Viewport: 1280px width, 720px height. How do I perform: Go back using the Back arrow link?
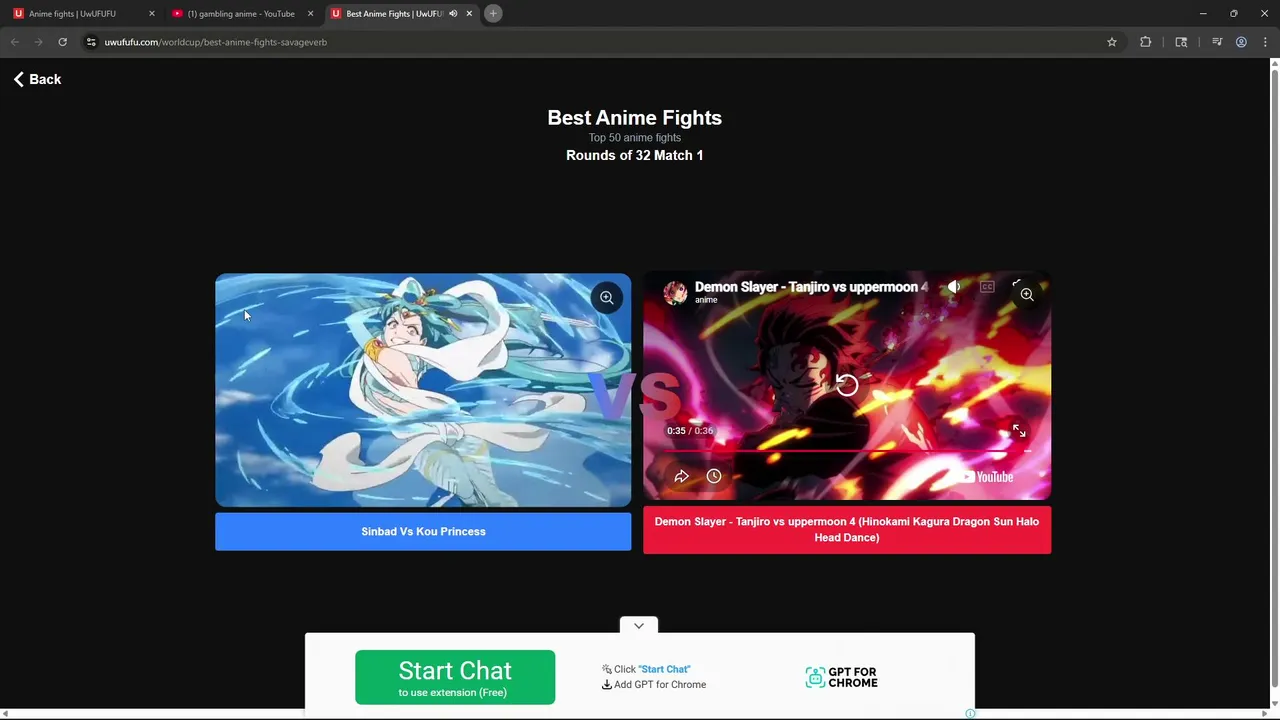click(x=37, y=79)
